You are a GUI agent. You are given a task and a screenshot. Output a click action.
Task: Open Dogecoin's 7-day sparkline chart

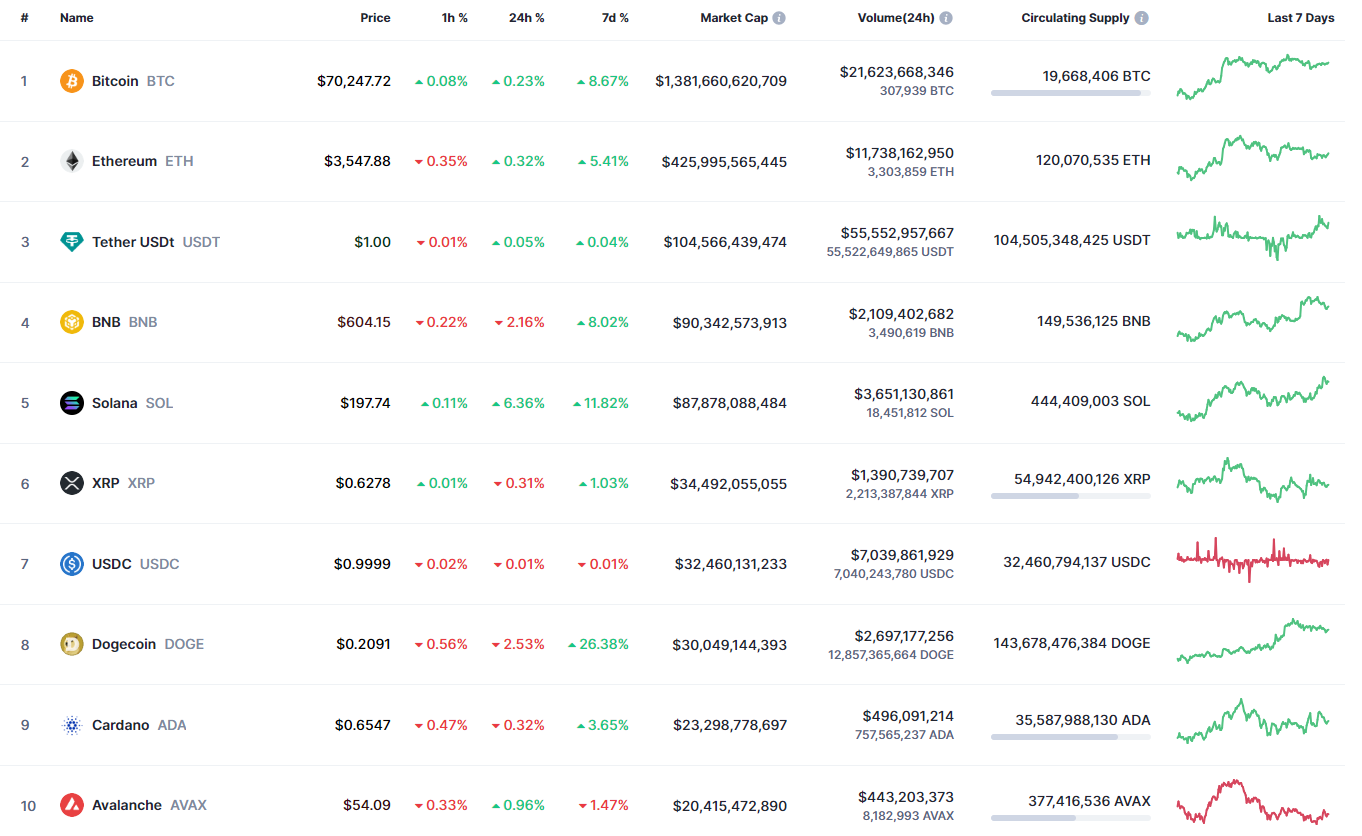1253,642
